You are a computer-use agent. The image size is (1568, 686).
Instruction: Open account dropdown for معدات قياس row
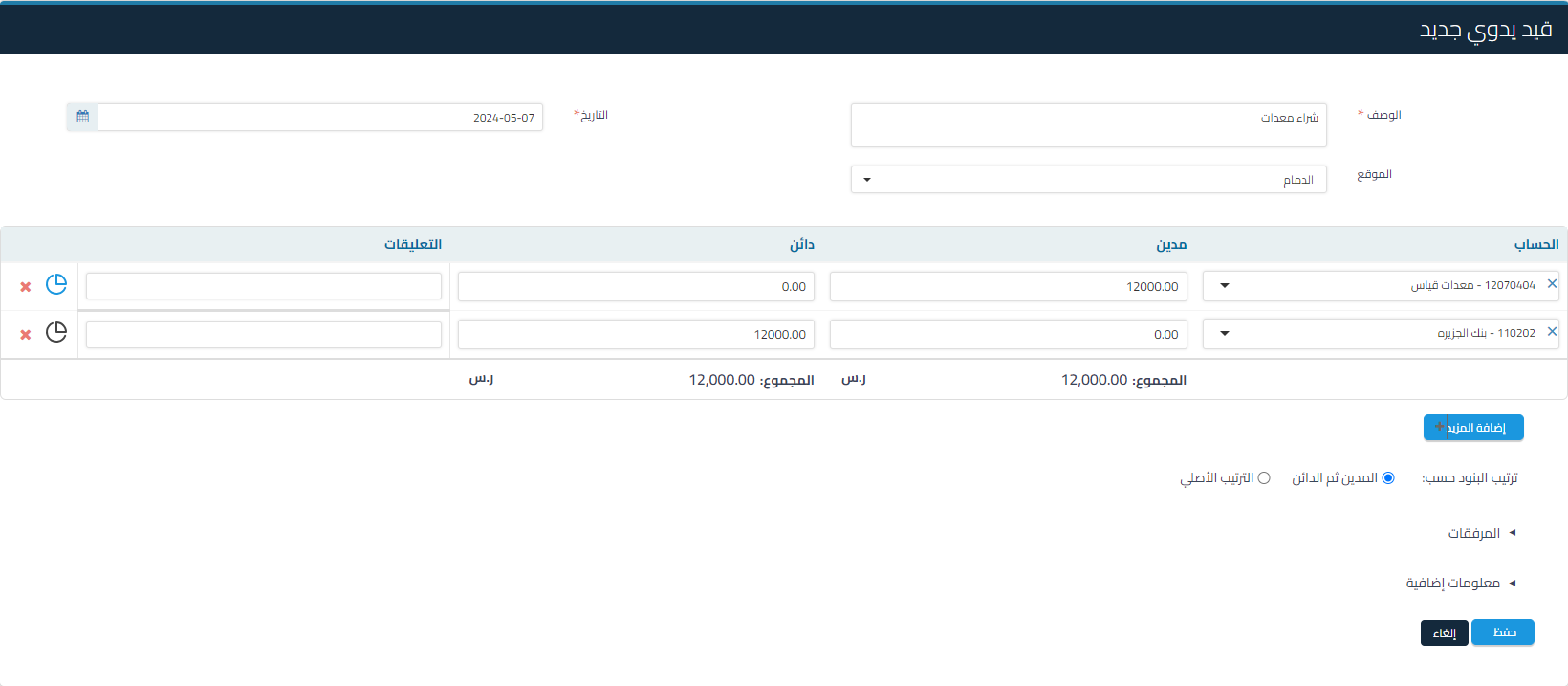(1225, 286)
